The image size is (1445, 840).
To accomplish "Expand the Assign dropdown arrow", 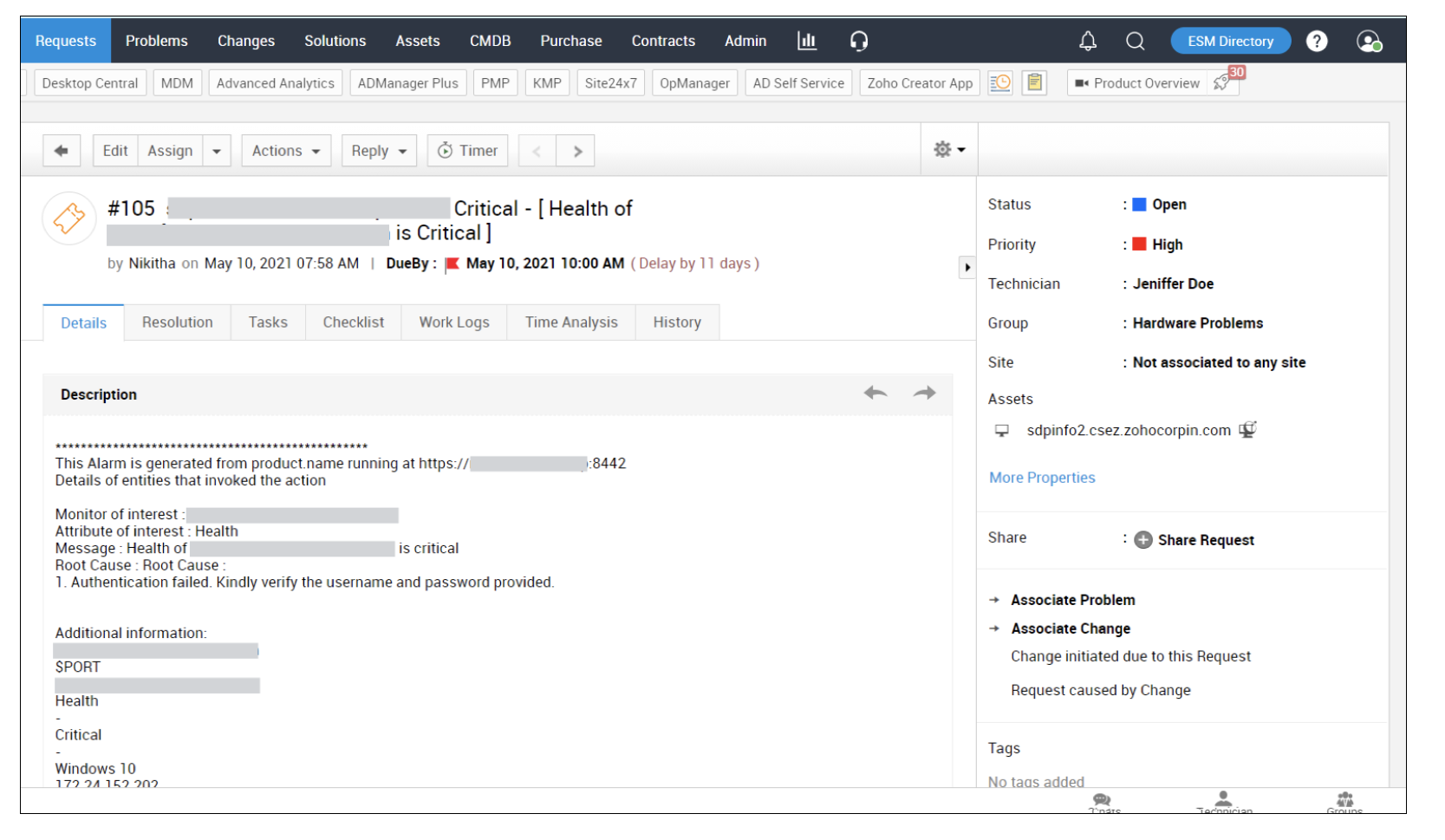I will coord(217,151).
